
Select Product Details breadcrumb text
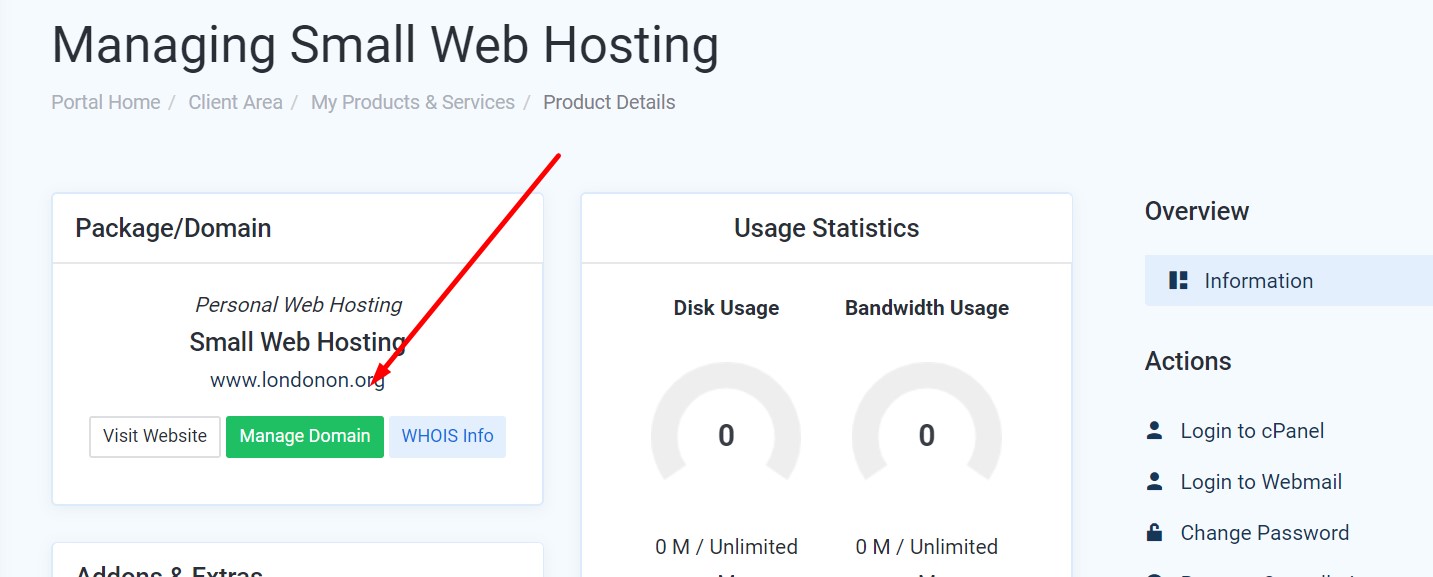[609, 102]
